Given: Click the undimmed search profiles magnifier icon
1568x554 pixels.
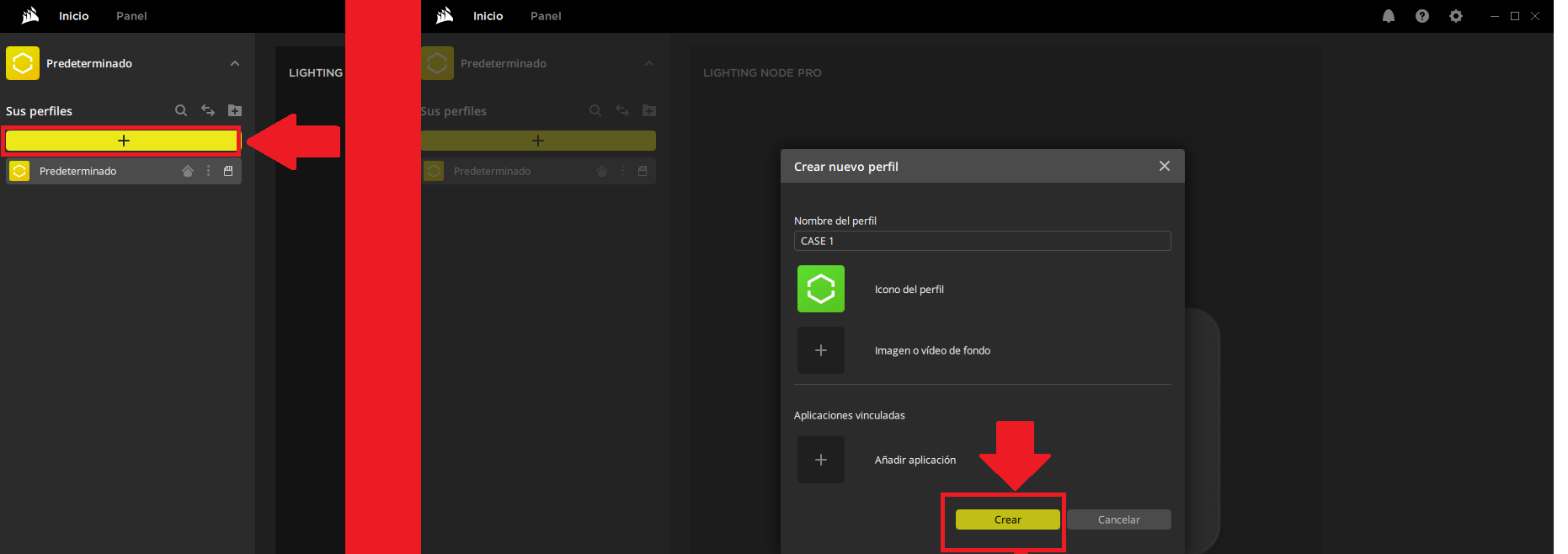Looking at the screenshot, I should click(181, 110).
